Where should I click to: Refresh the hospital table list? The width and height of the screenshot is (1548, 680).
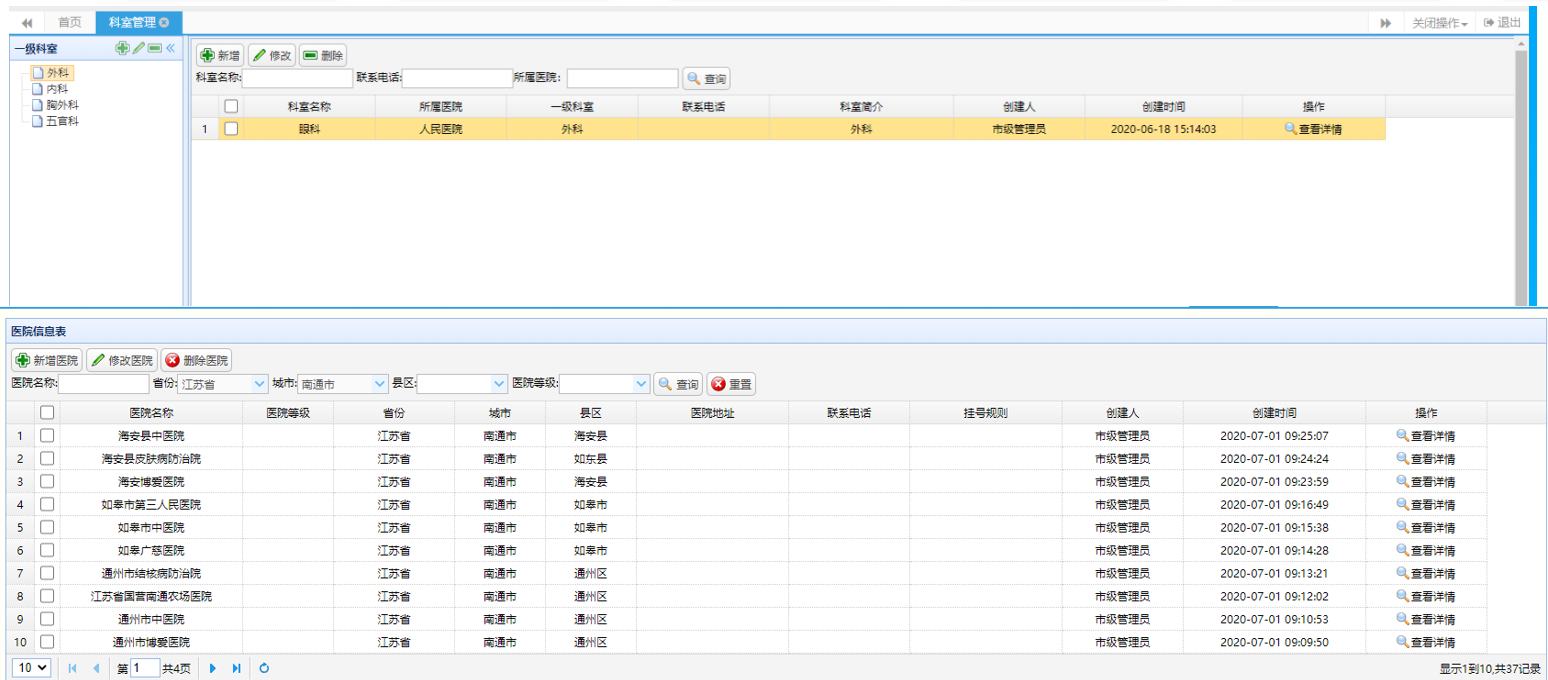pyautogui.click(x=265, y=668)
